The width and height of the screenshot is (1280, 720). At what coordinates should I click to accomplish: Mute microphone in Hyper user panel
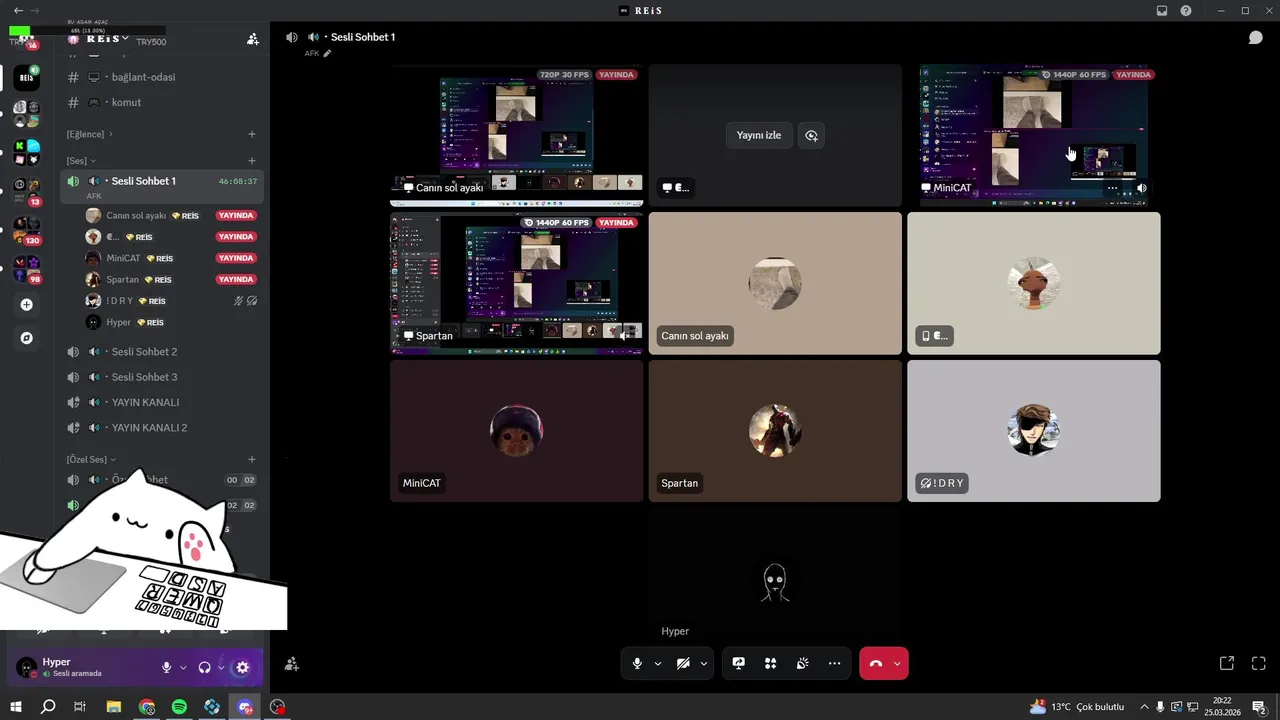click(167, 667)
